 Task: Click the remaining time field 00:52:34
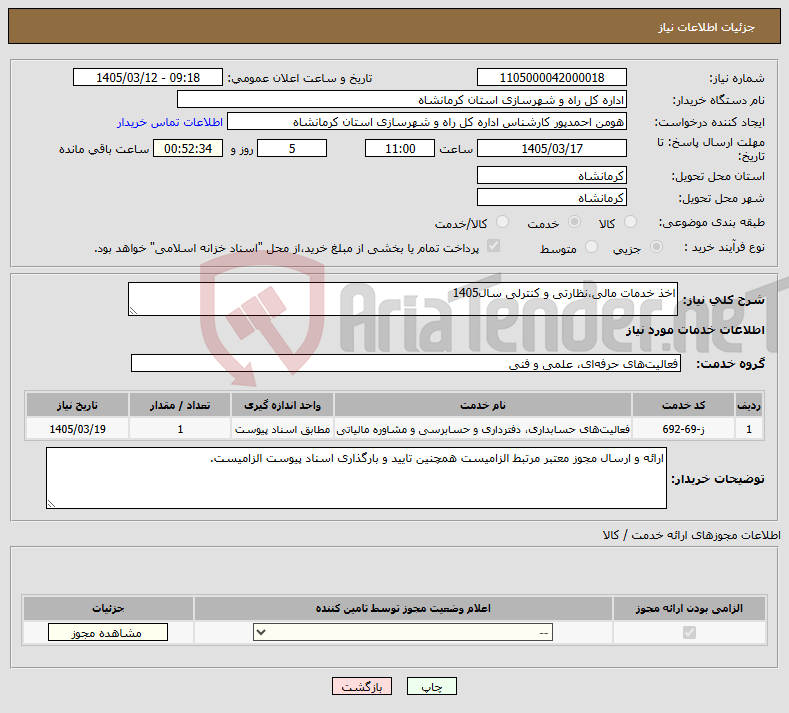(x=188, y=148)
